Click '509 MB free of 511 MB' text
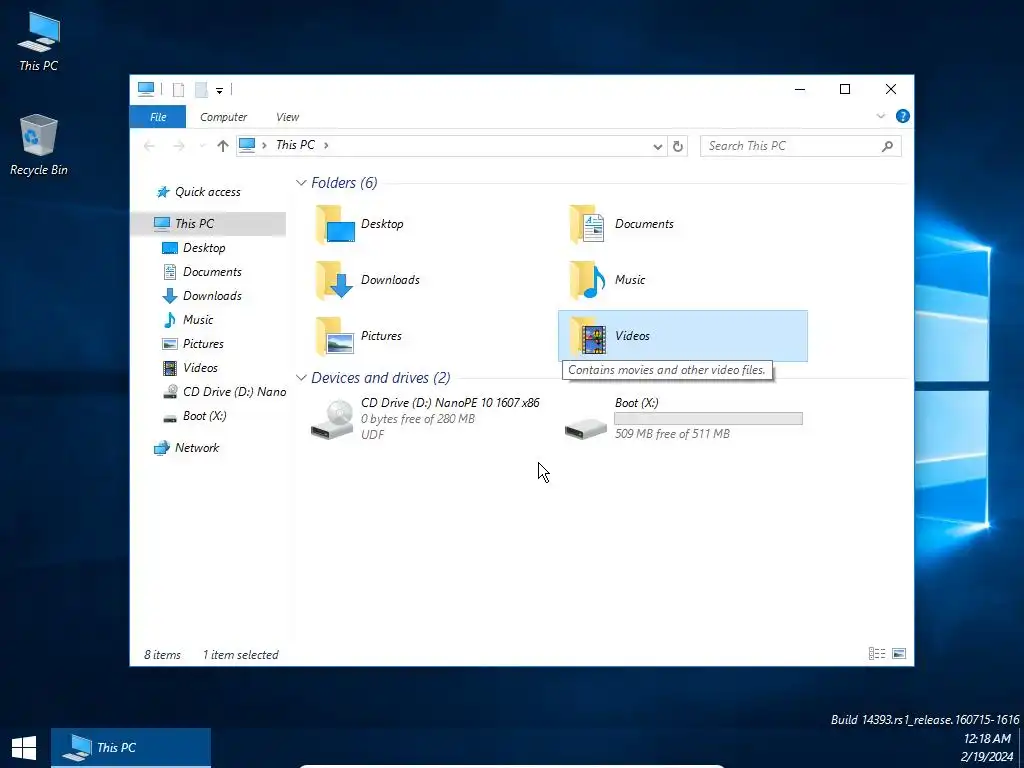1024x768 pixels. pos(672,434)
